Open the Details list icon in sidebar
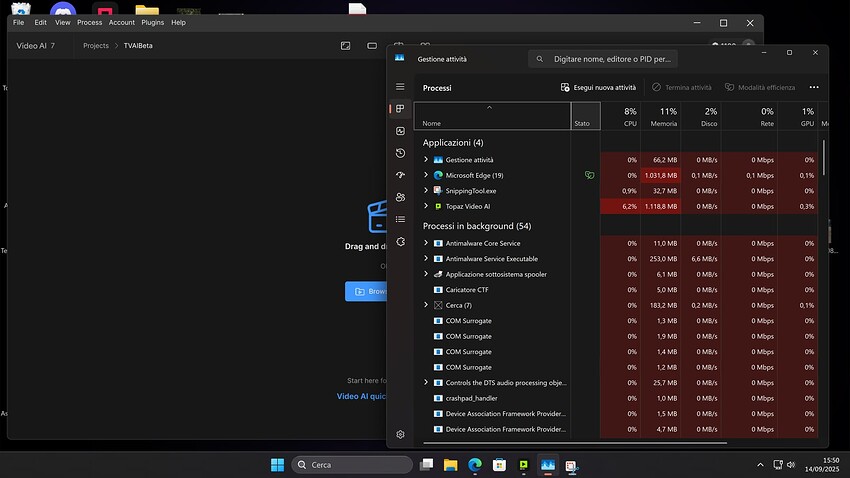Image resolution: width=850 pixels, height=478 pixels. click(400, 219)
